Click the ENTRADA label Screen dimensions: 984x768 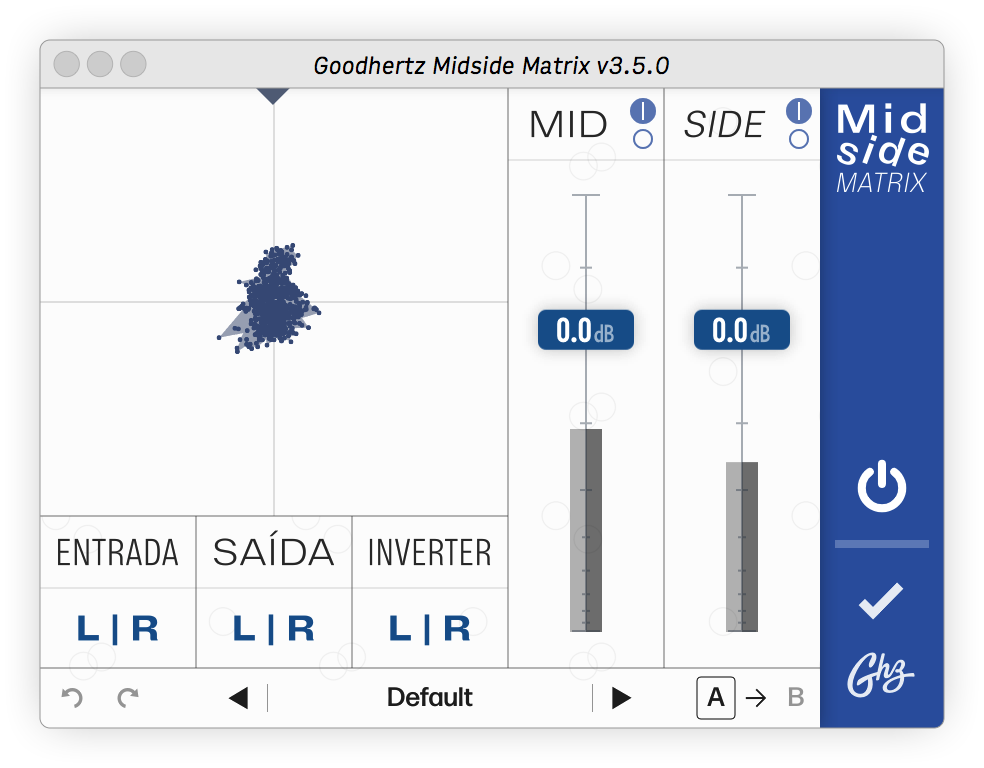pyautogui.click(x=117, y=553)
